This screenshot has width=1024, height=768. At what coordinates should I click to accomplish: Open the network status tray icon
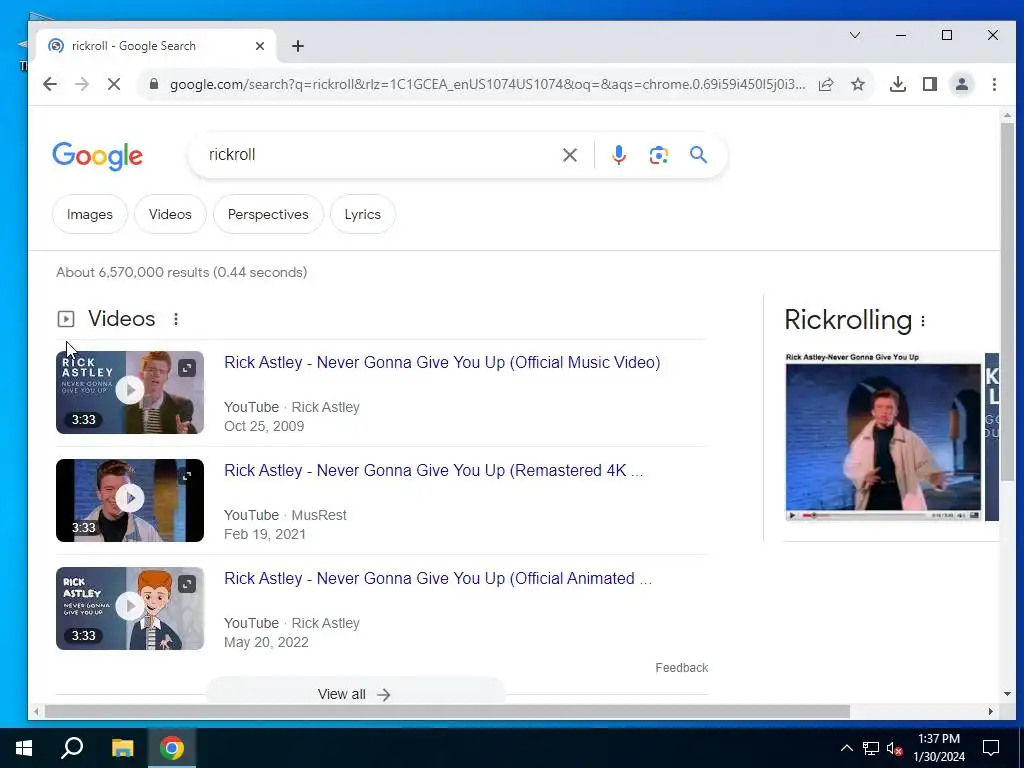pyautogui.click(x=871, y=748)
